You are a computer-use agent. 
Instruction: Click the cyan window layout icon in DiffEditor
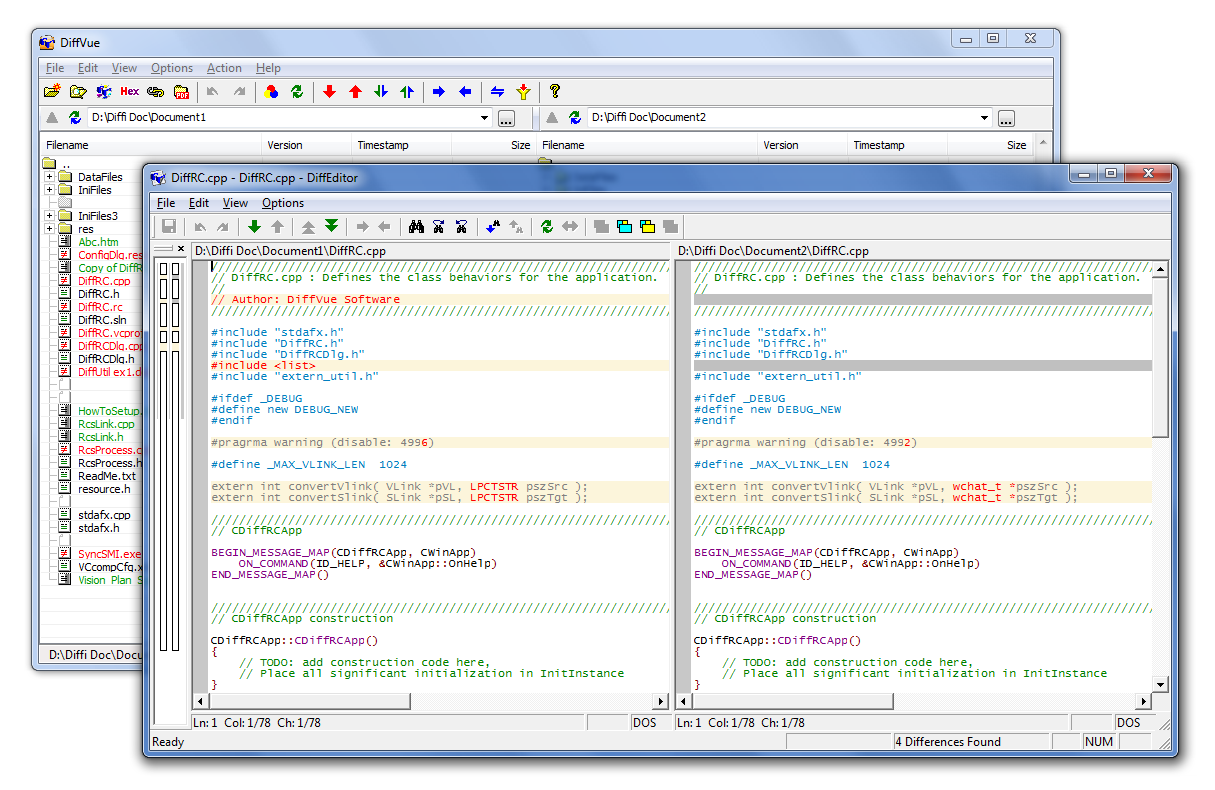pyautogui.click(x=625, y=227)
